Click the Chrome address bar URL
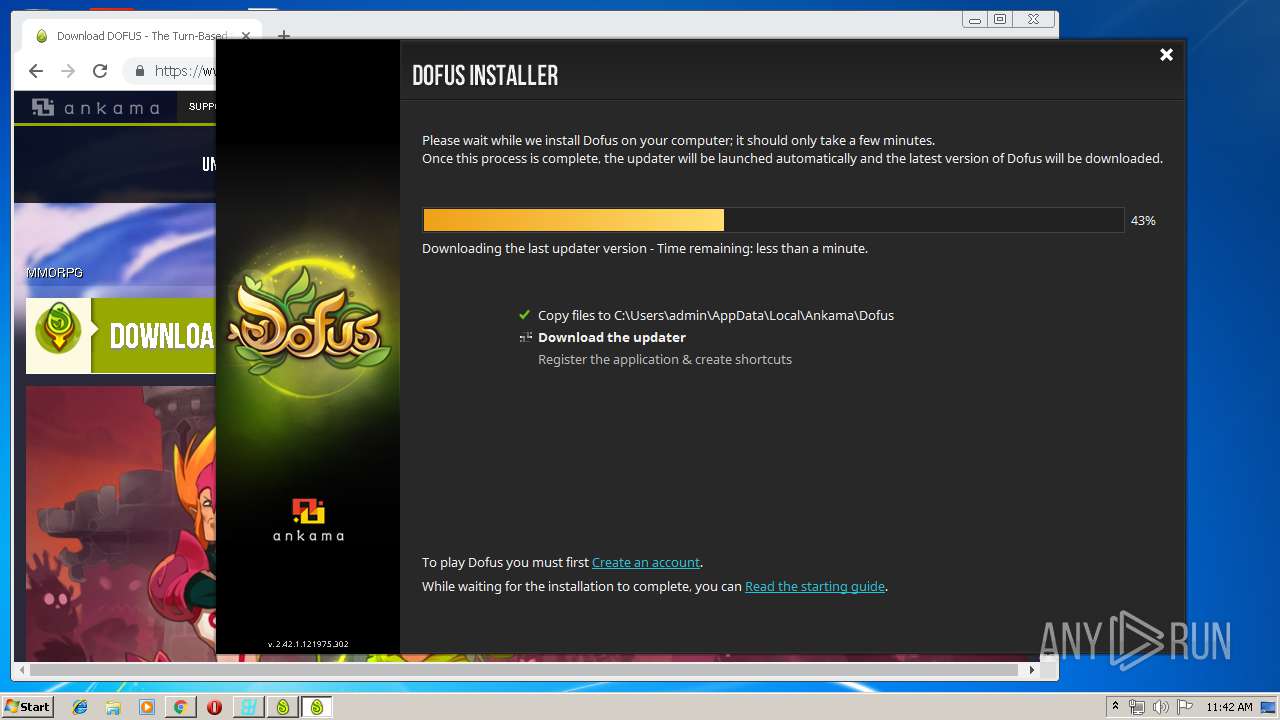 pos(185,71)
